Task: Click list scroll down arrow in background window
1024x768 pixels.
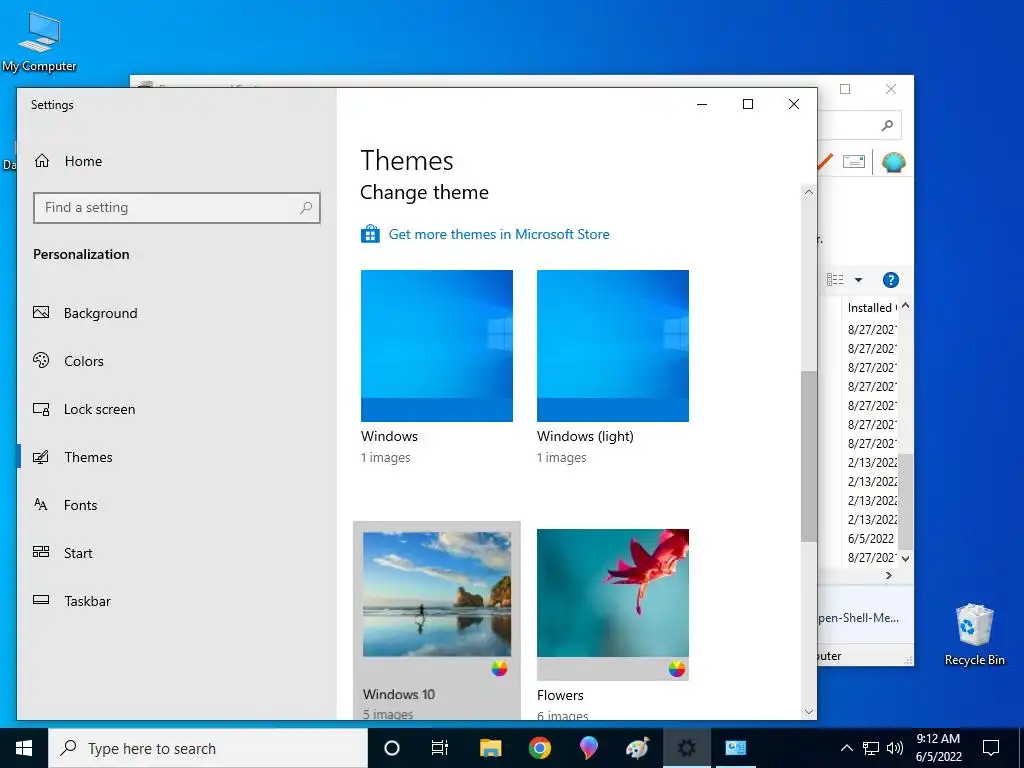Action: click(905, 558)
